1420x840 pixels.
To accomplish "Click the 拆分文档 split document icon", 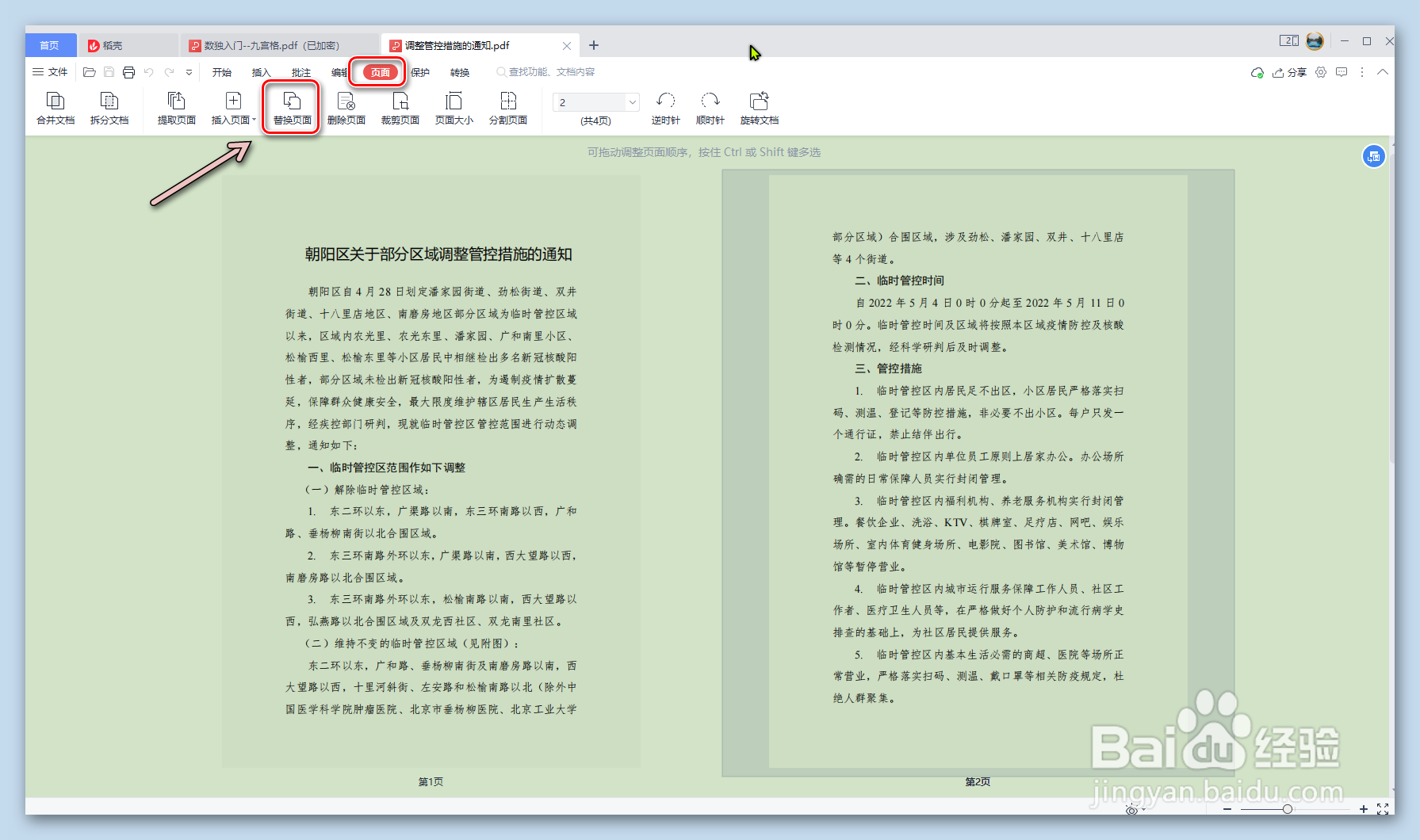I will (109, 108).
